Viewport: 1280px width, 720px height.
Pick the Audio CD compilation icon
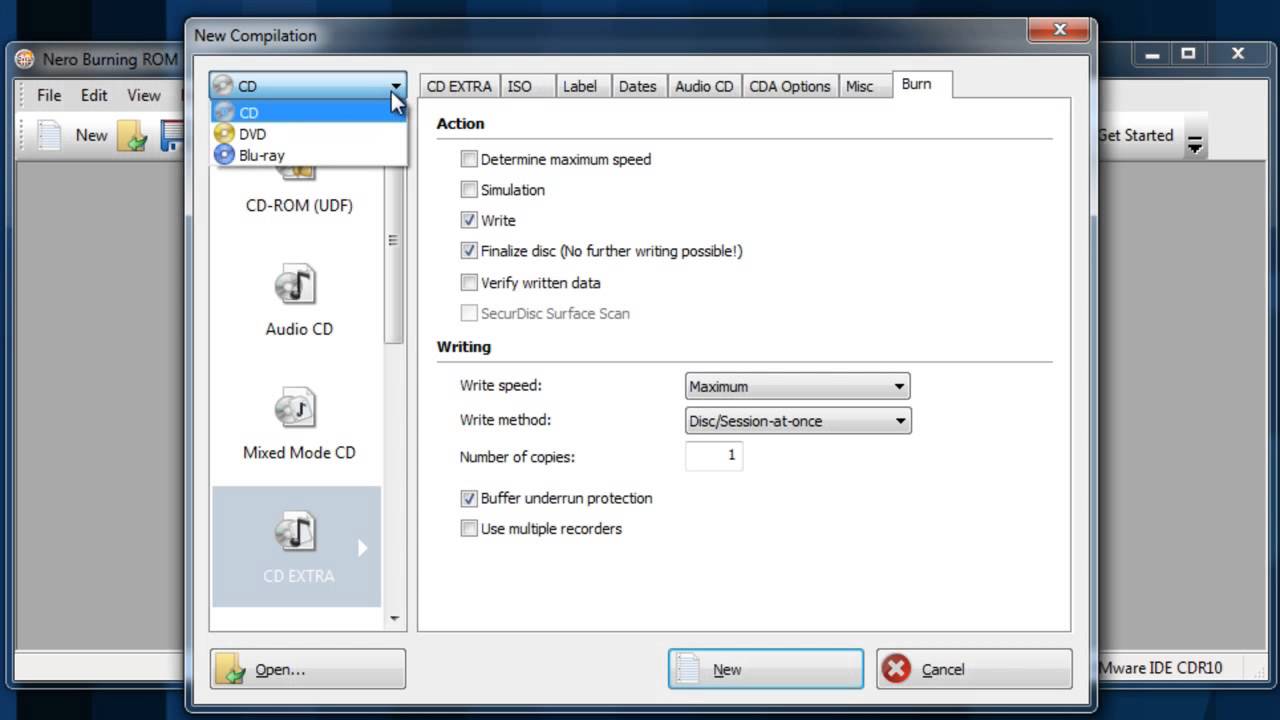click(296, 285)
